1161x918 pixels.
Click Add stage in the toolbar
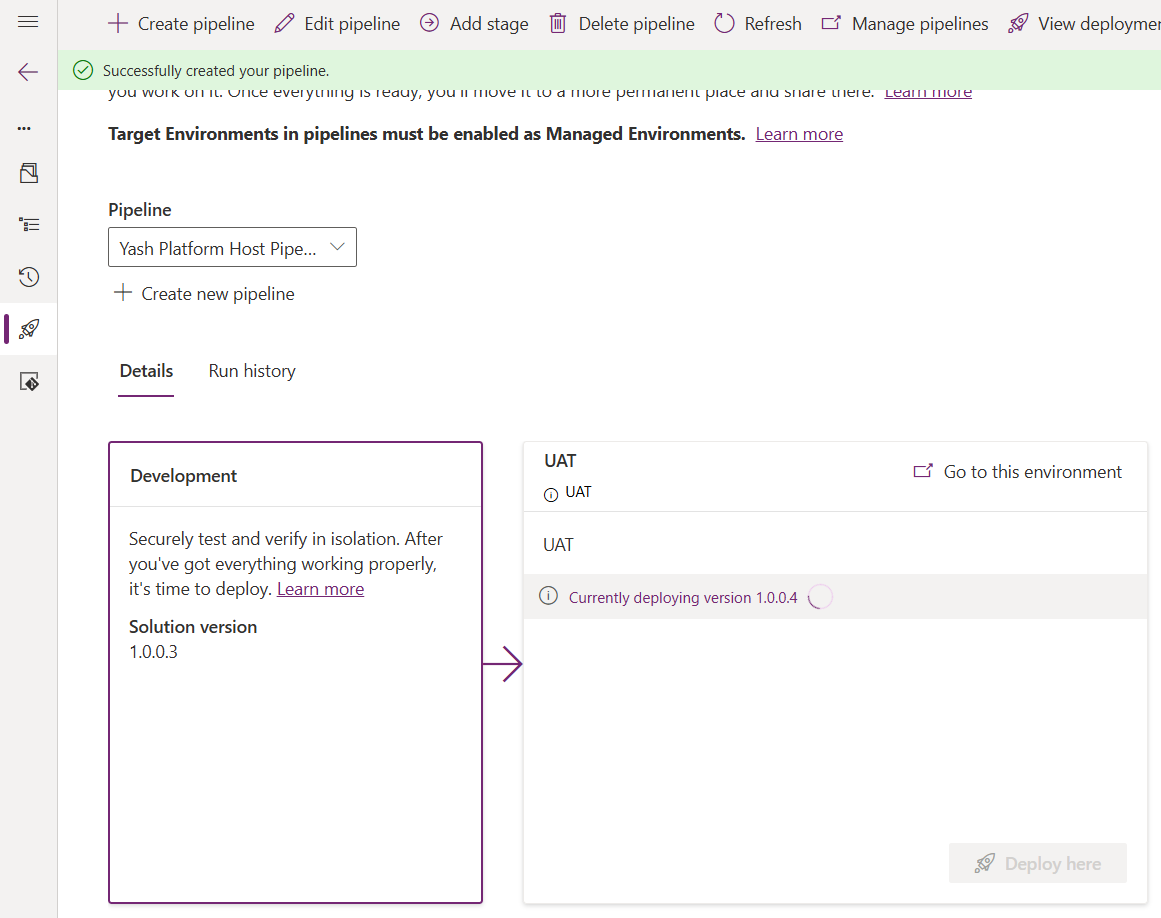tap(474, 24)
